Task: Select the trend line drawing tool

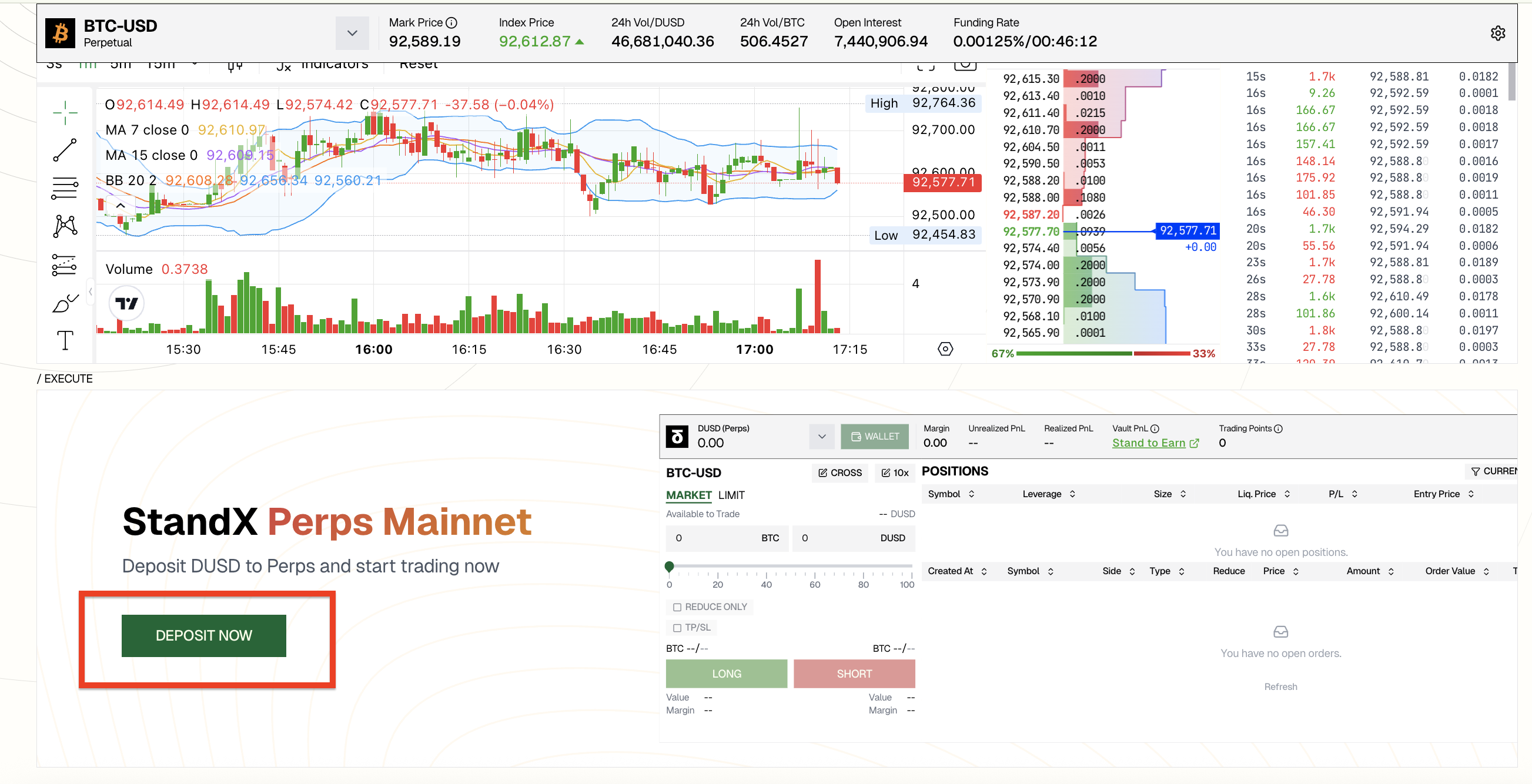Action: pos(65,150)
